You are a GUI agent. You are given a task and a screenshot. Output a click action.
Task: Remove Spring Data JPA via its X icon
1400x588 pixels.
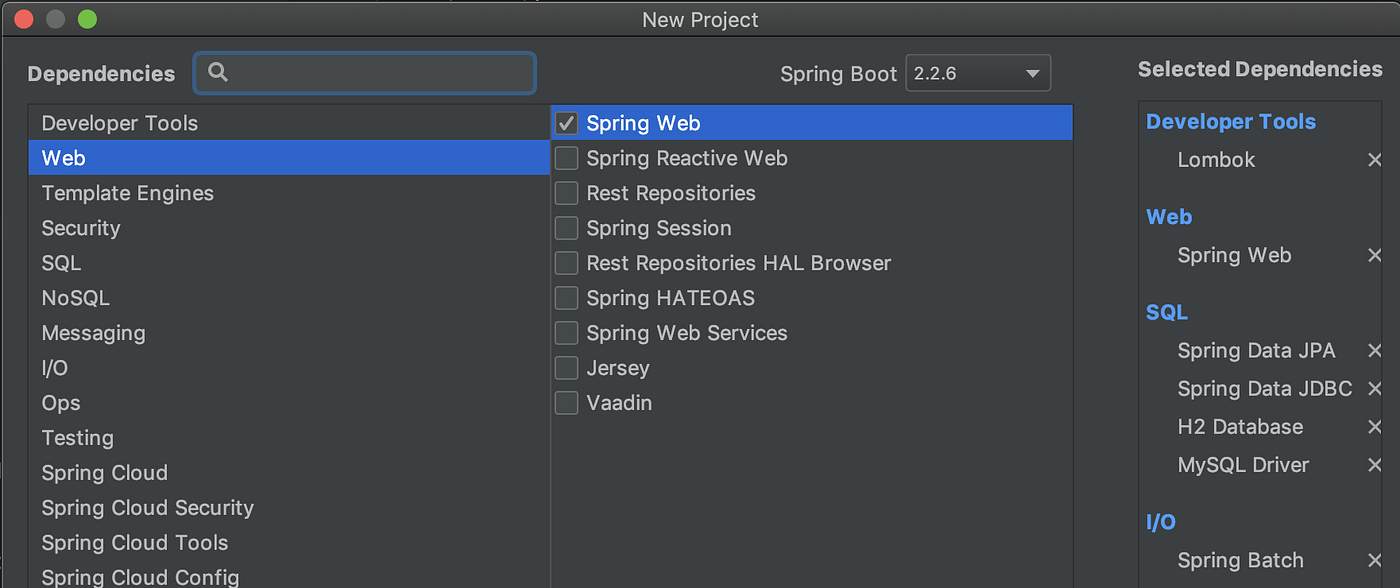click(1375, 351)
